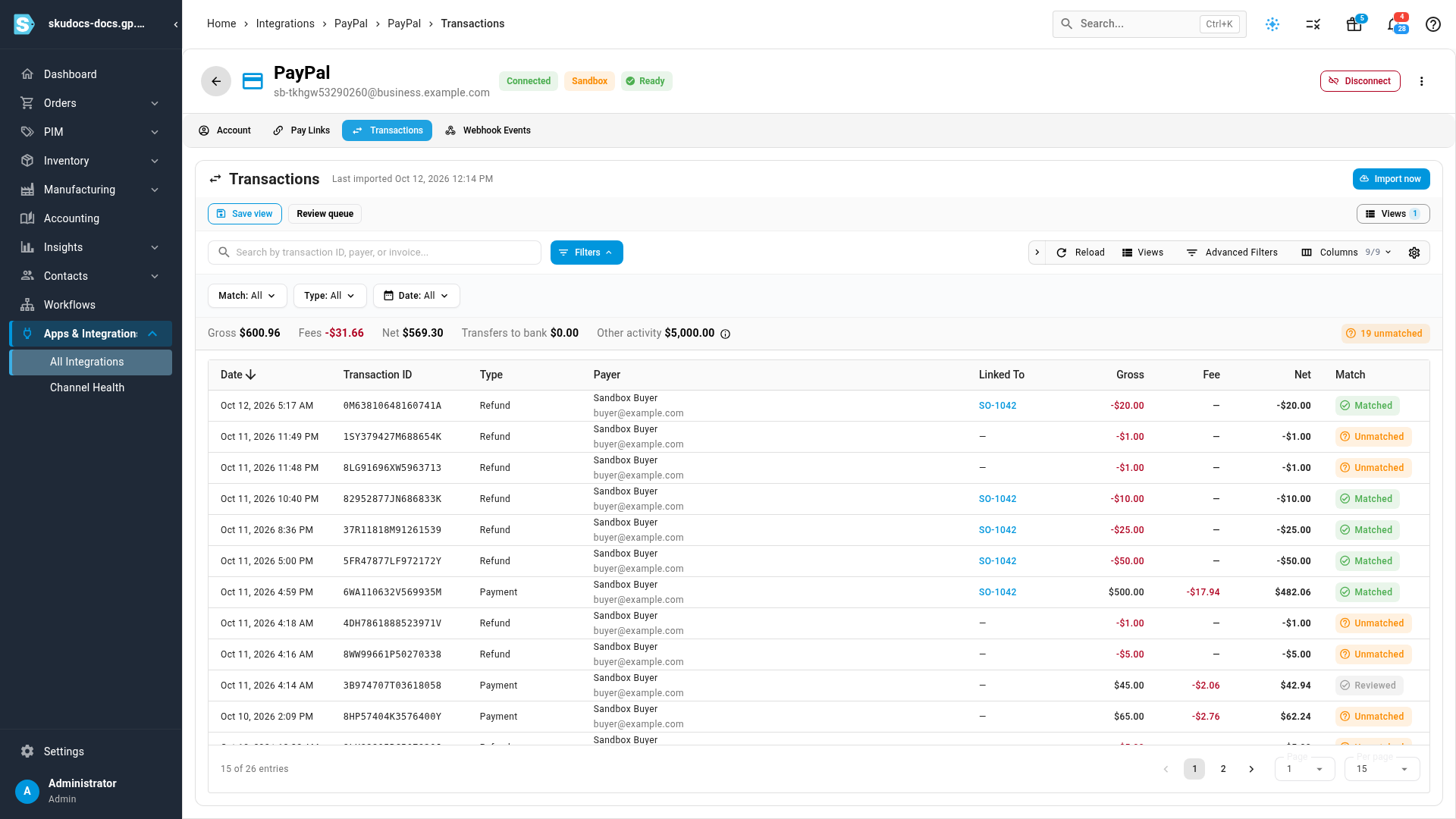Sort by the Date column header
1456x819 pixels.
click(238, 375)
